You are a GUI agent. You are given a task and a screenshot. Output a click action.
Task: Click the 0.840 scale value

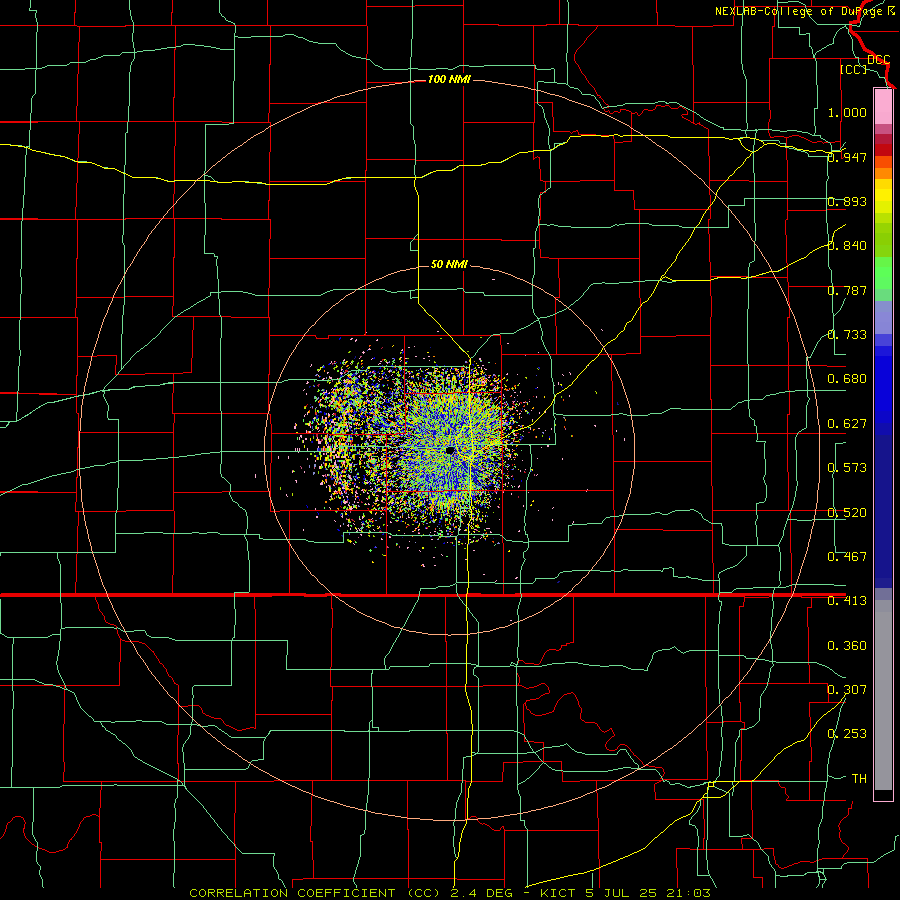[x=847, y=246]
